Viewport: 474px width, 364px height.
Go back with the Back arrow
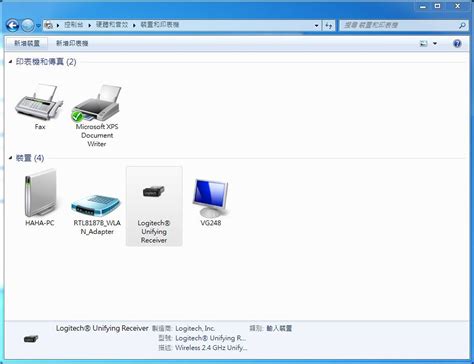point(13,25)
